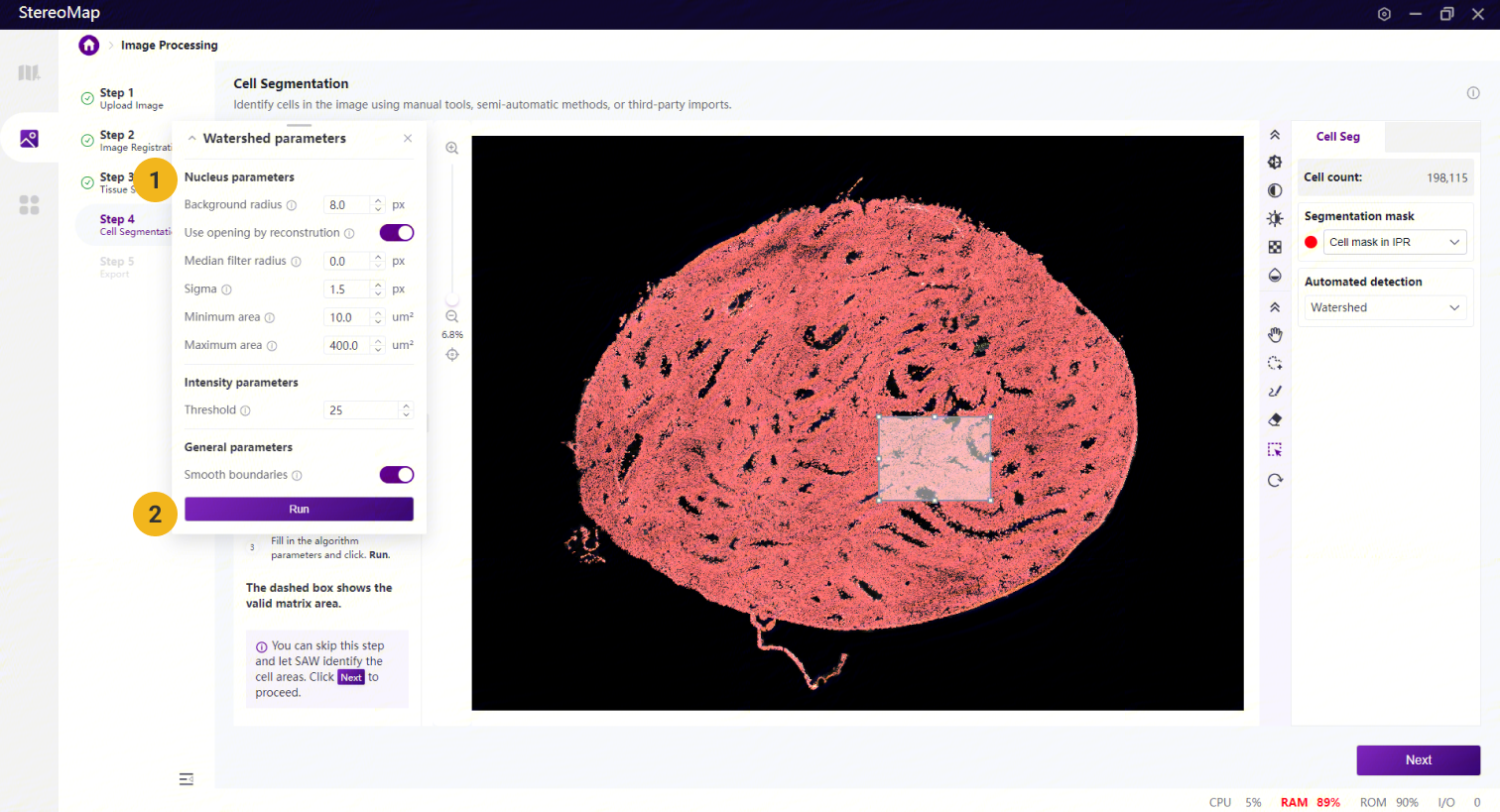
Task: Show info for Threshold parameter
Action: (x=246, y=410)
